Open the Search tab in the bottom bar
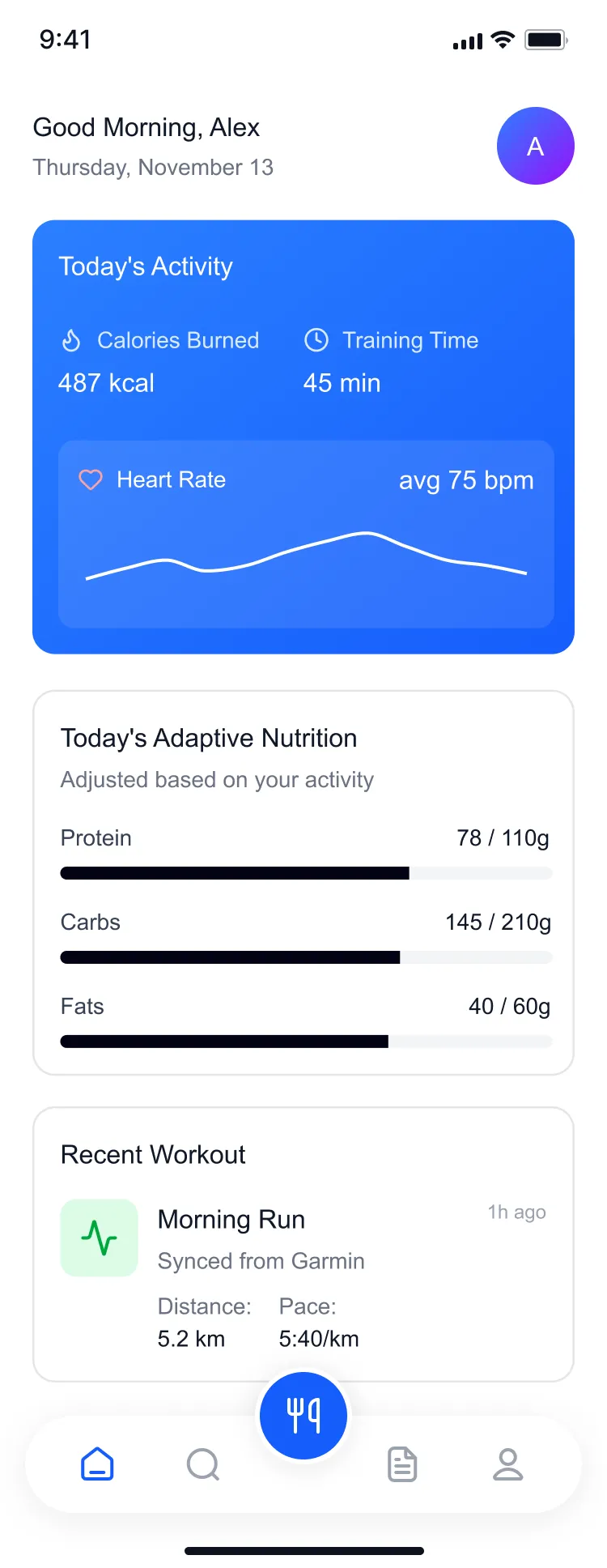607x1568 pixels. coord(202,1464)
